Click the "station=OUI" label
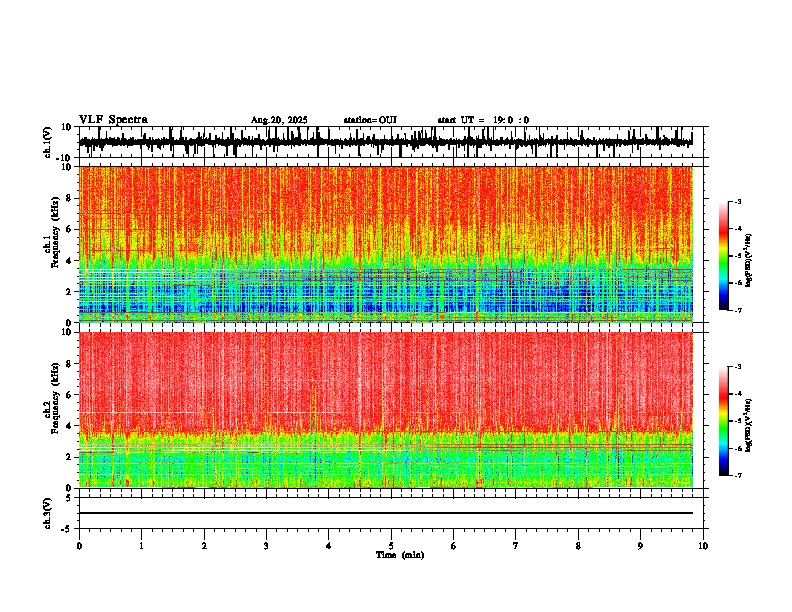Viewport: 792px width, 612px height. coord(370,120)
